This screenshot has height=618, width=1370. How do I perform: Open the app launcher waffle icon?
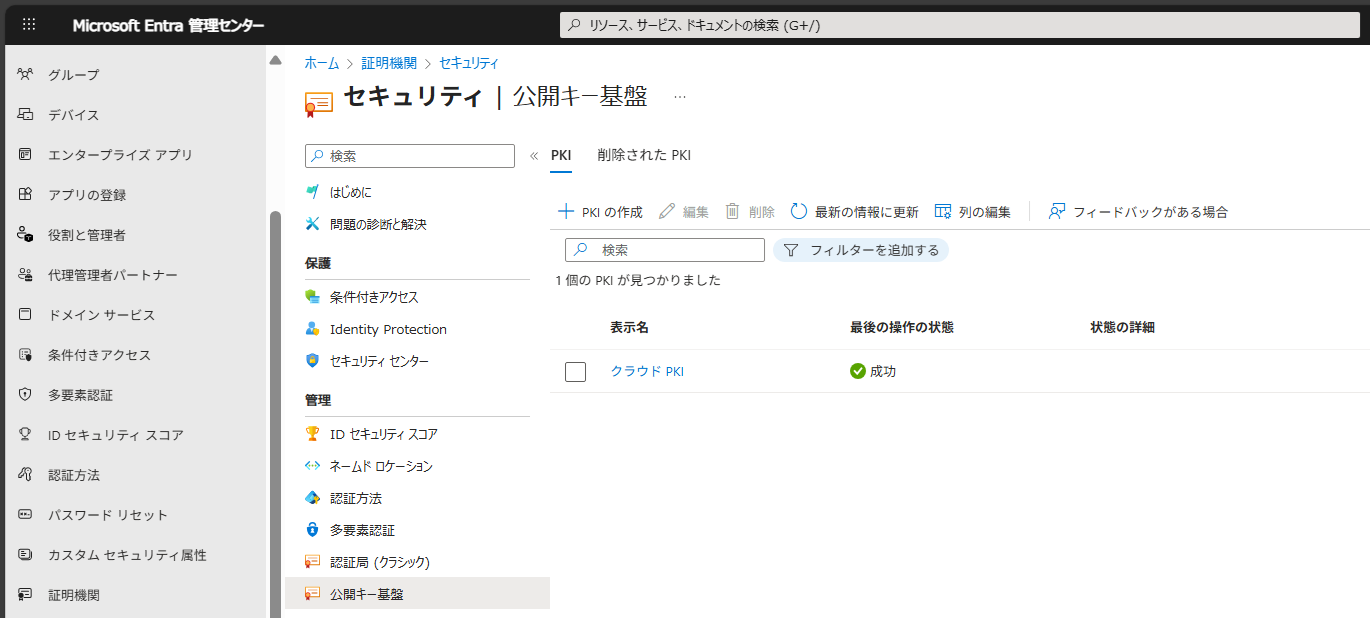(28, 25)
